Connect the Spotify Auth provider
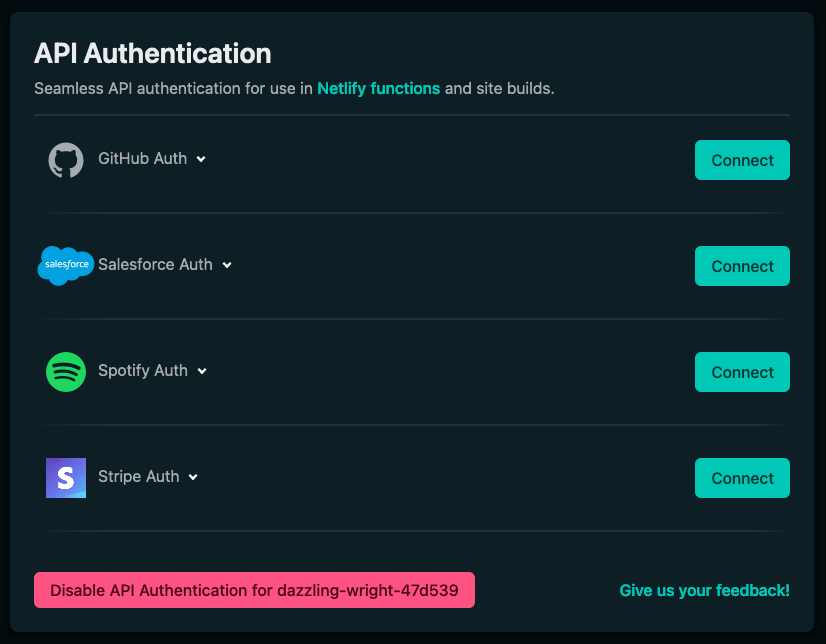Image resolution: width=826 pixels, height=644 pixels. click(742, 372)
